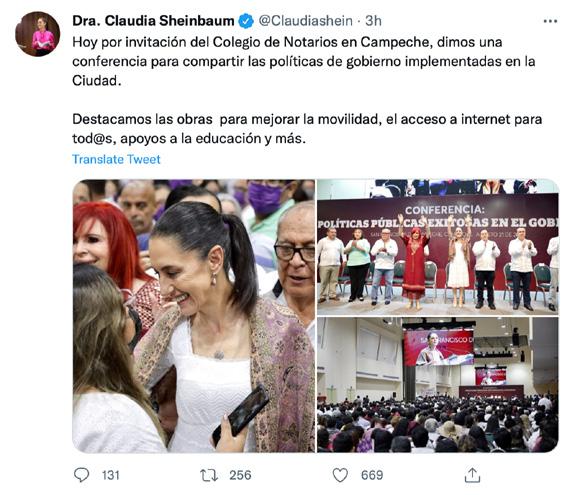Click the blue verified badge
The height and width of the screenshot is (495, 575).
click(x=246, y=21)
